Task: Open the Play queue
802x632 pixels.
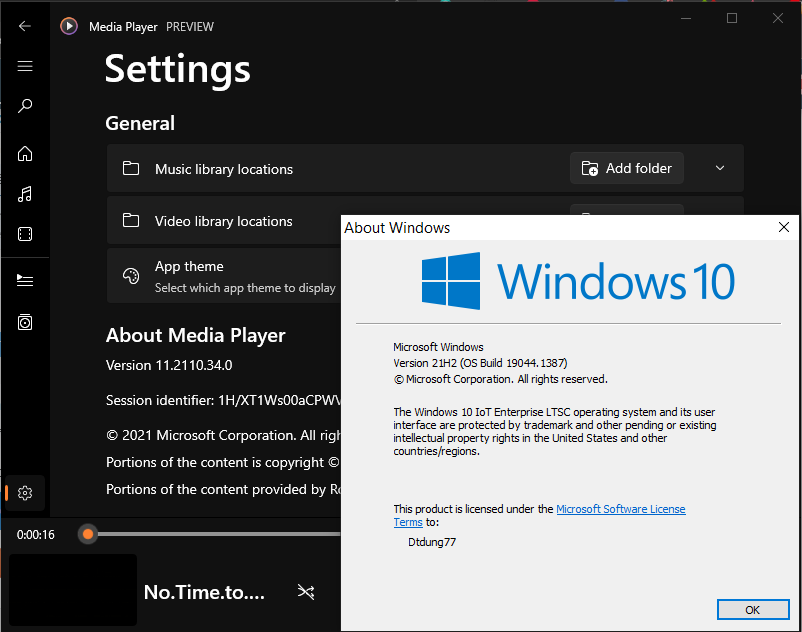Action: click(25, 280)
